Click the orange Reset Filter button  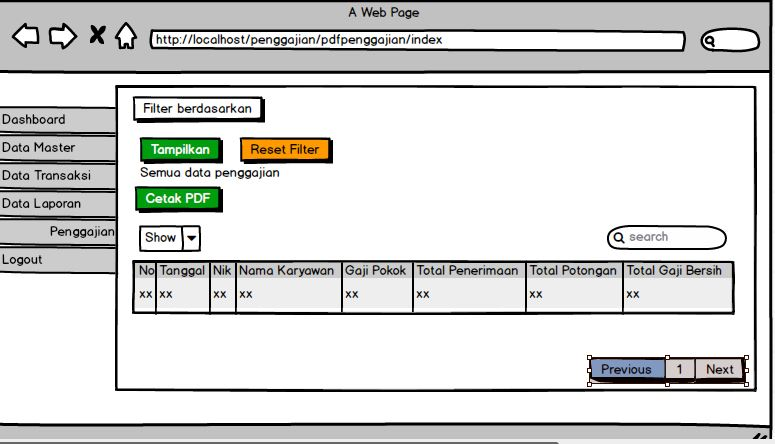point(285,150)
